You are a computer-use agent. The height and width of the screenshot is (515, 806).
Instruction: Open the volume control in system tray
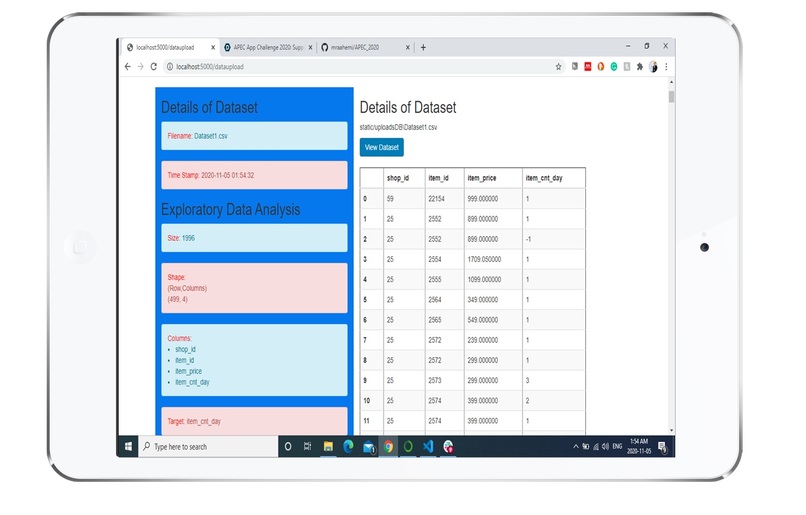pos(605,446)
